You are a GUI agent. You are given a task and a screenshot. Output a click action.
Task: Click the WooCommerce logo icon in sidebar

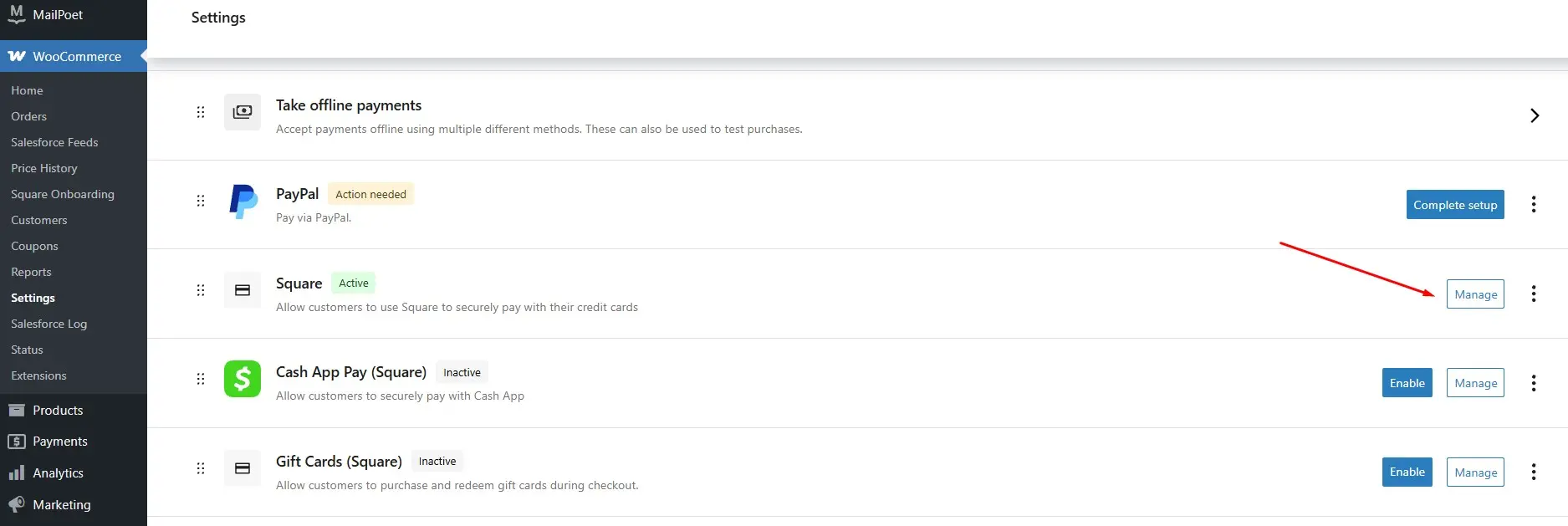[x=17, y=56]
